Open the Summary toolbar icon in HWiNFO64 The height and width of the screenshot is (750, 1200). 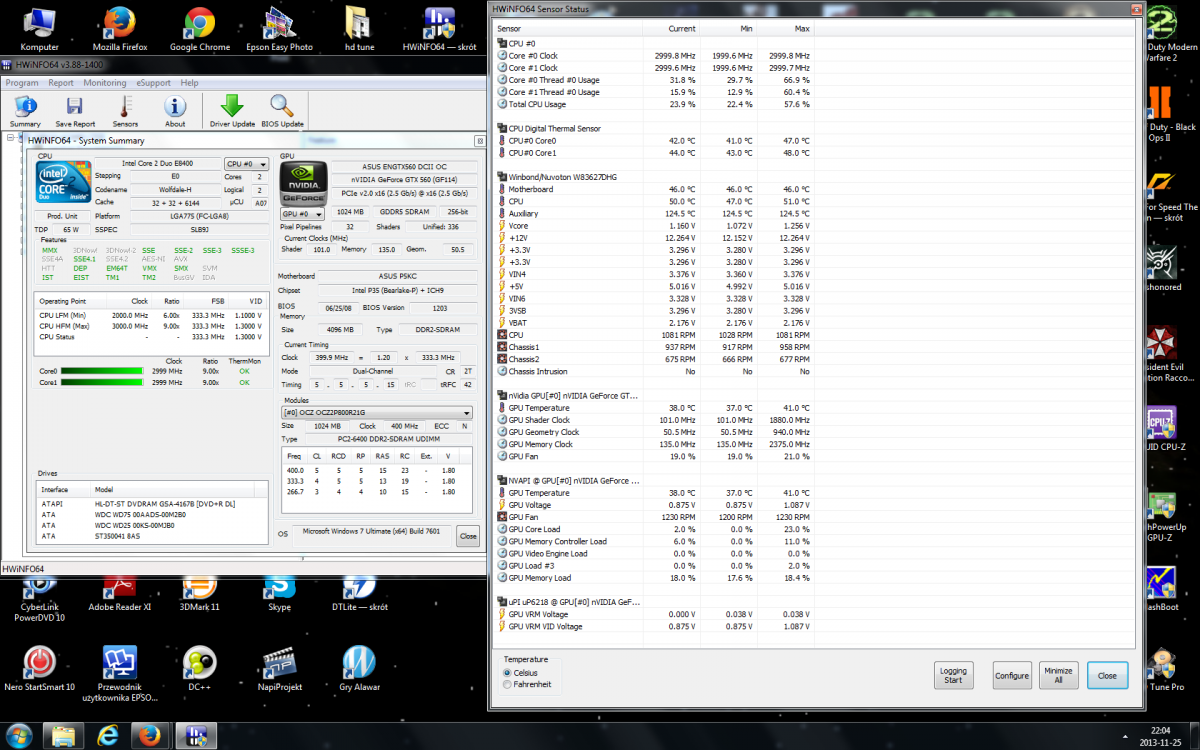pos(26,111)
